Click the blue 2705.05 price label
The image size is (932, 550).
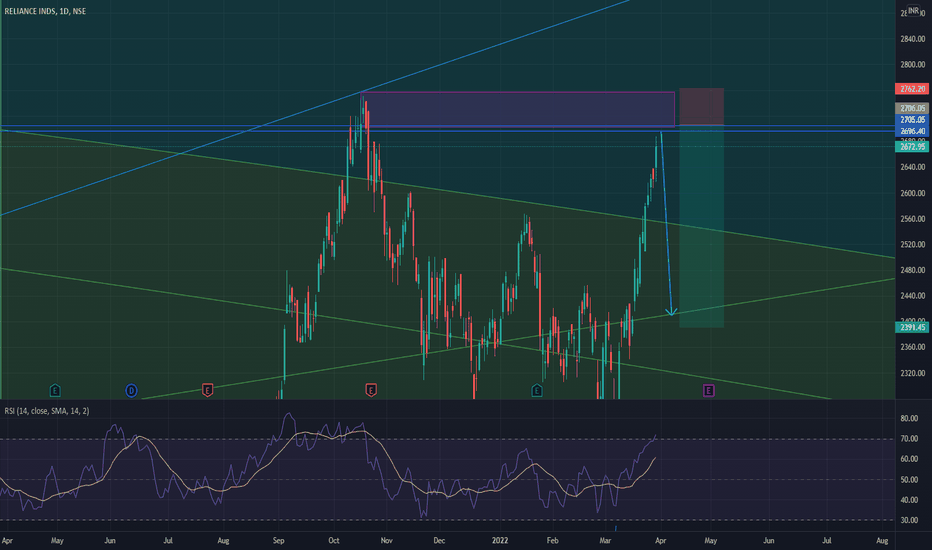[912, 120]
